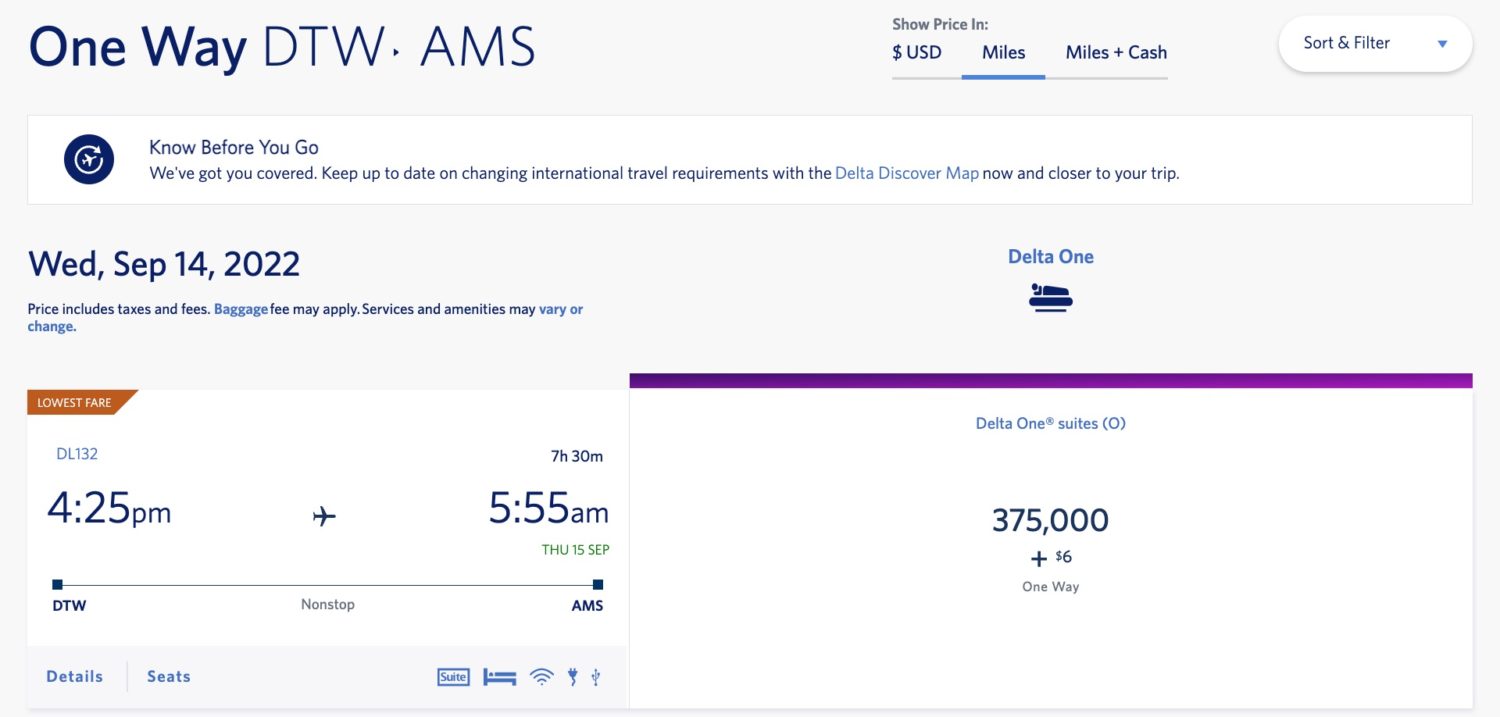Click the power outlet amenity icon

point(571,677)
